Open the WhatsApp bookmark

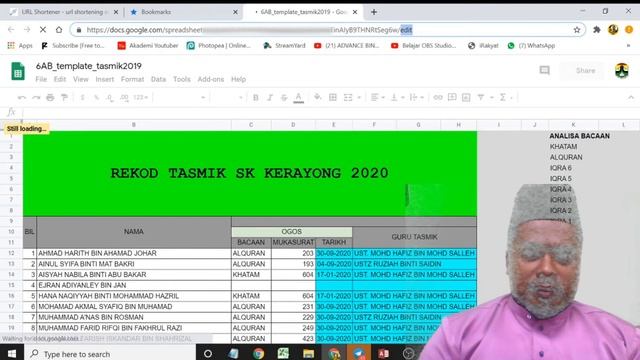click(x=531, y=46)
